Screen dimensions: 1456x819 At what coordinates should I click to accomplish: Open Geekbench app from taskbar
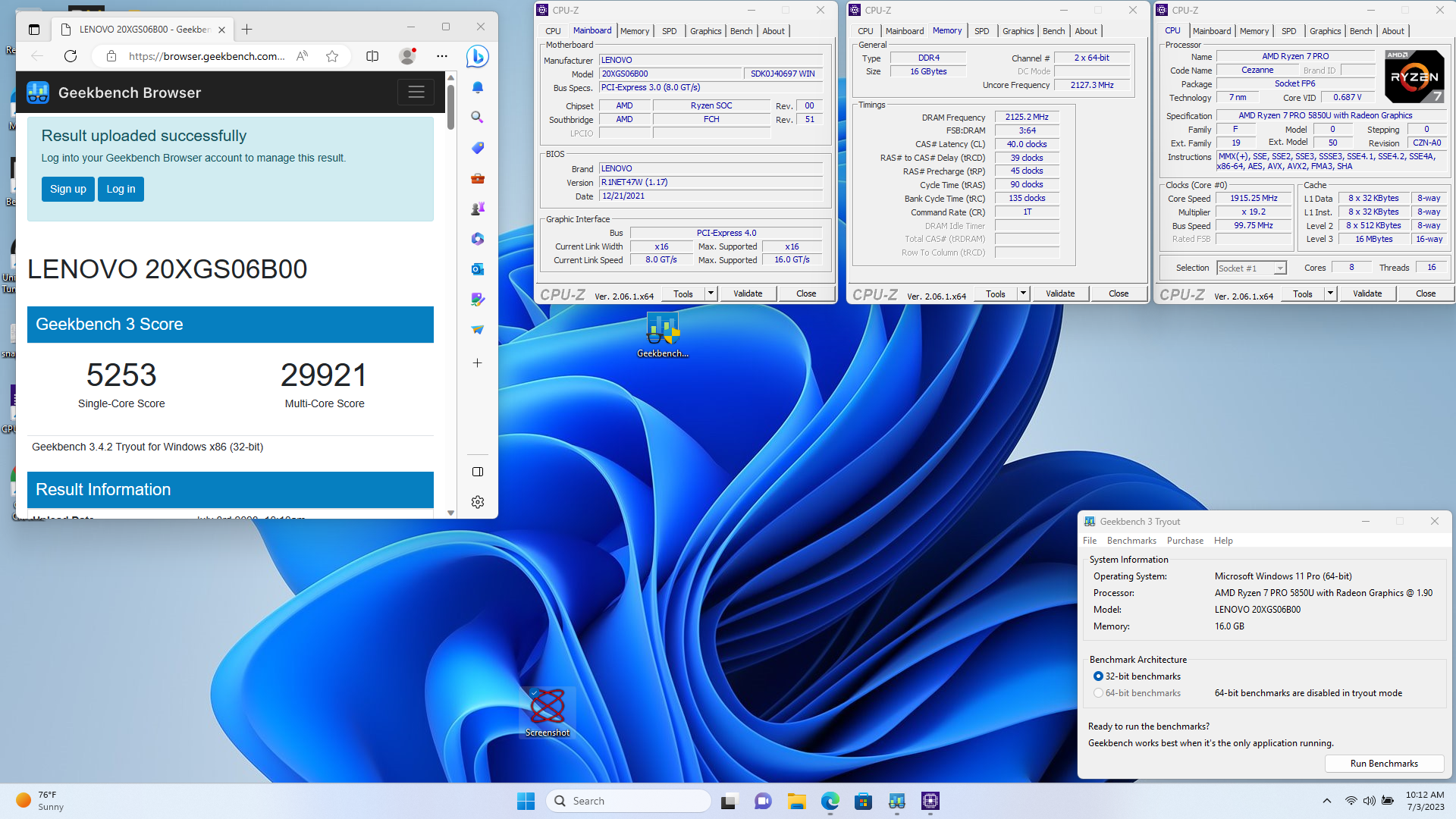(x=897, y=801)
